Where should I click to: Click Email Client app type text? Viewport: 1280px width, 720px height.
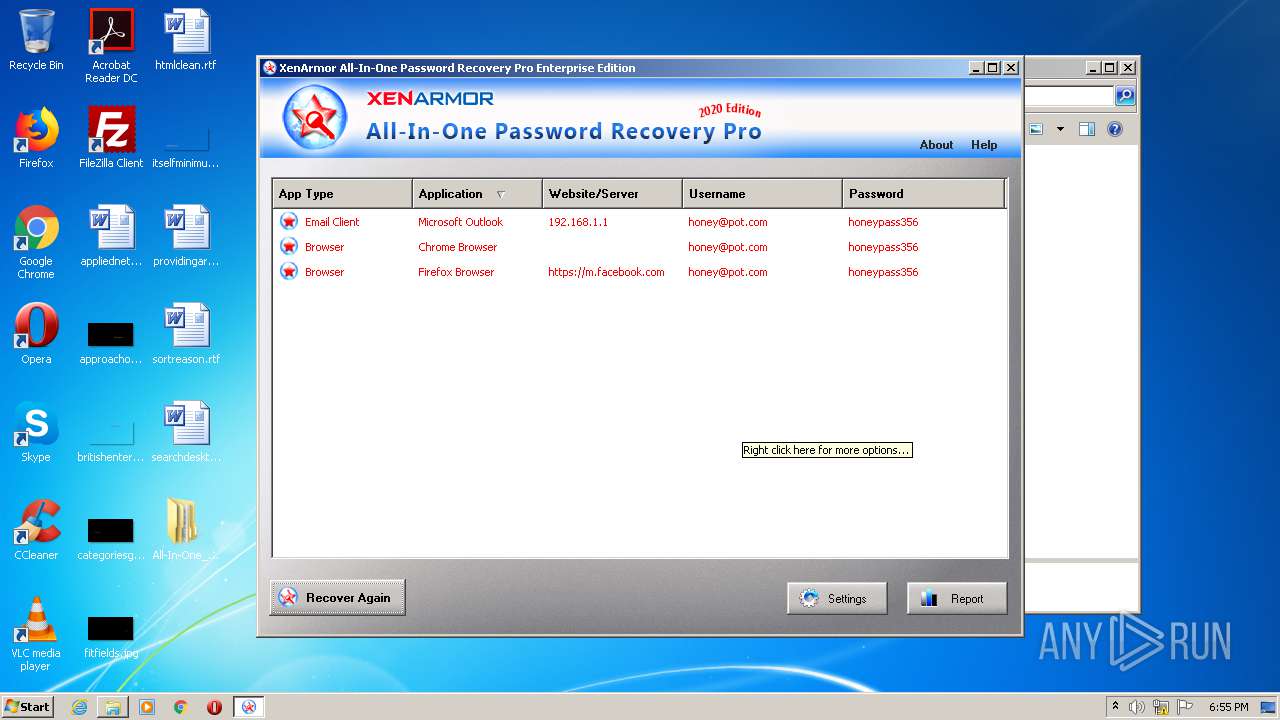pos(332,222)
